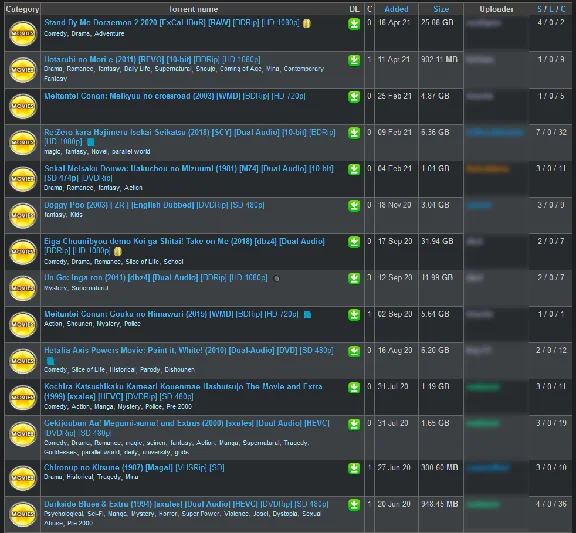576x533 pixels.
Task: Open the Chironup no Kitsune torrent link
Action: [134, 468]
